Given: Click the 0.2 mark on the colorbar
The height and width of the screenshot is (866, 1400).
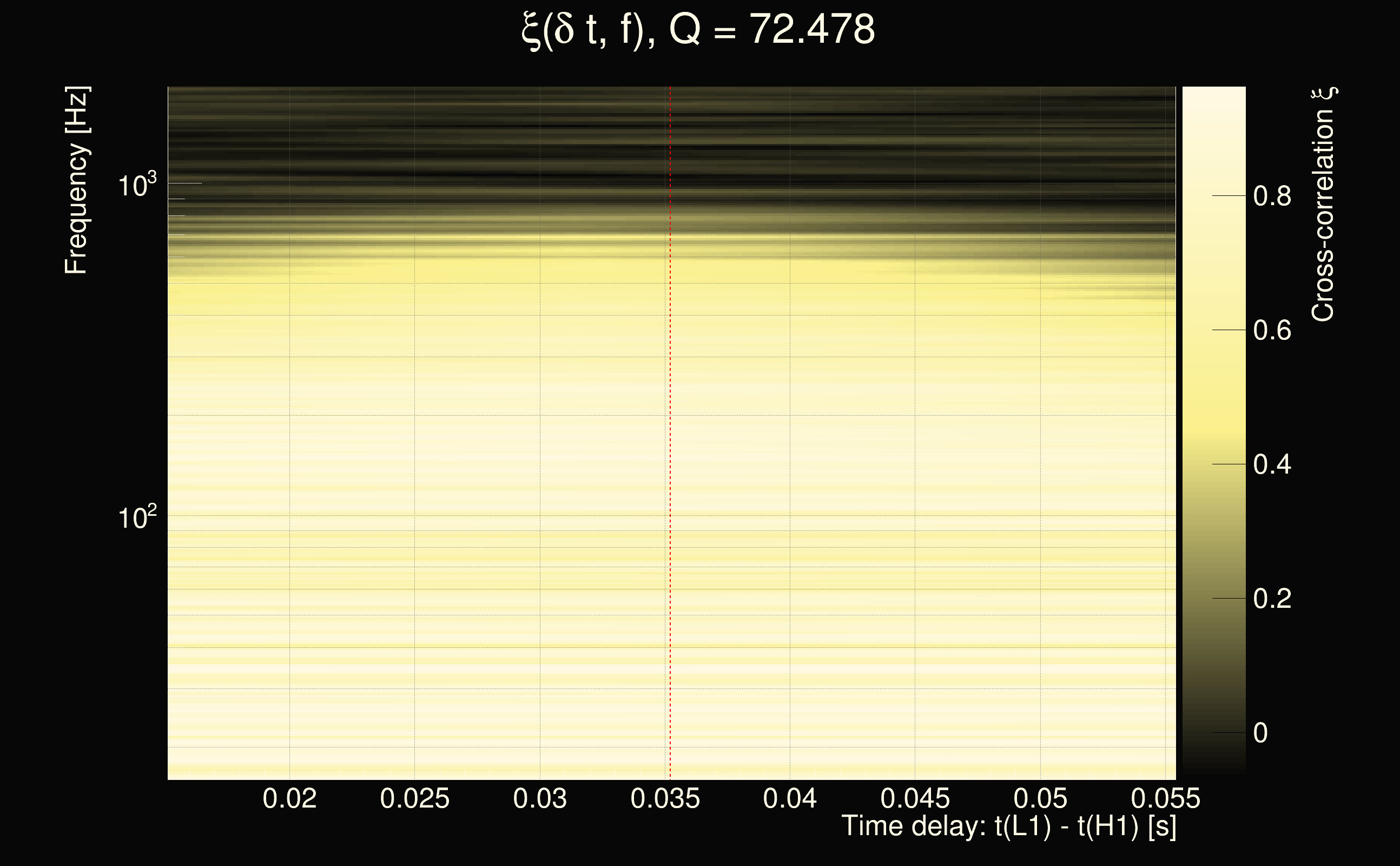Looking at the screenshot, I should point(1272,599).
